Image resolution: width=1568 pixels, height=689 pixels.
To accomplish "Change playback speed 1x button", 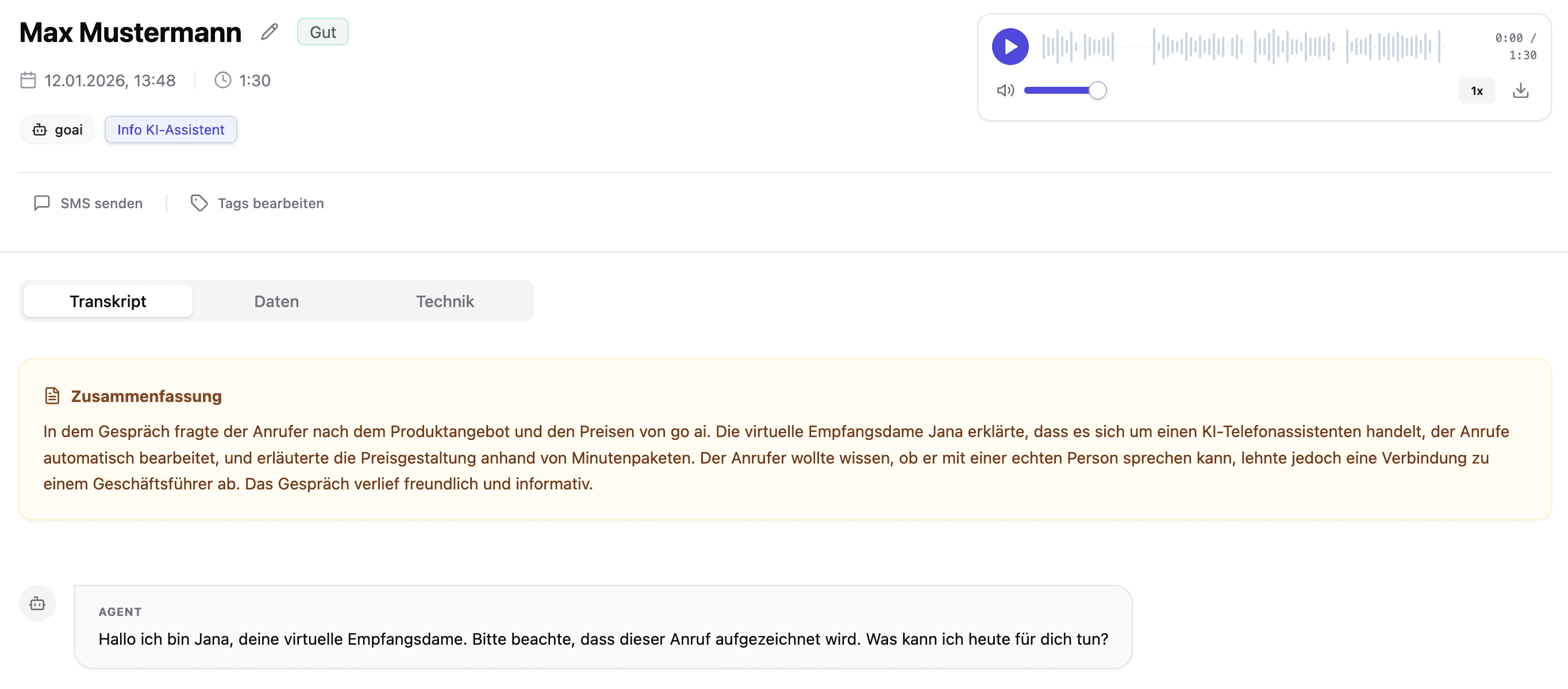I will click(x=1476, y=91).
